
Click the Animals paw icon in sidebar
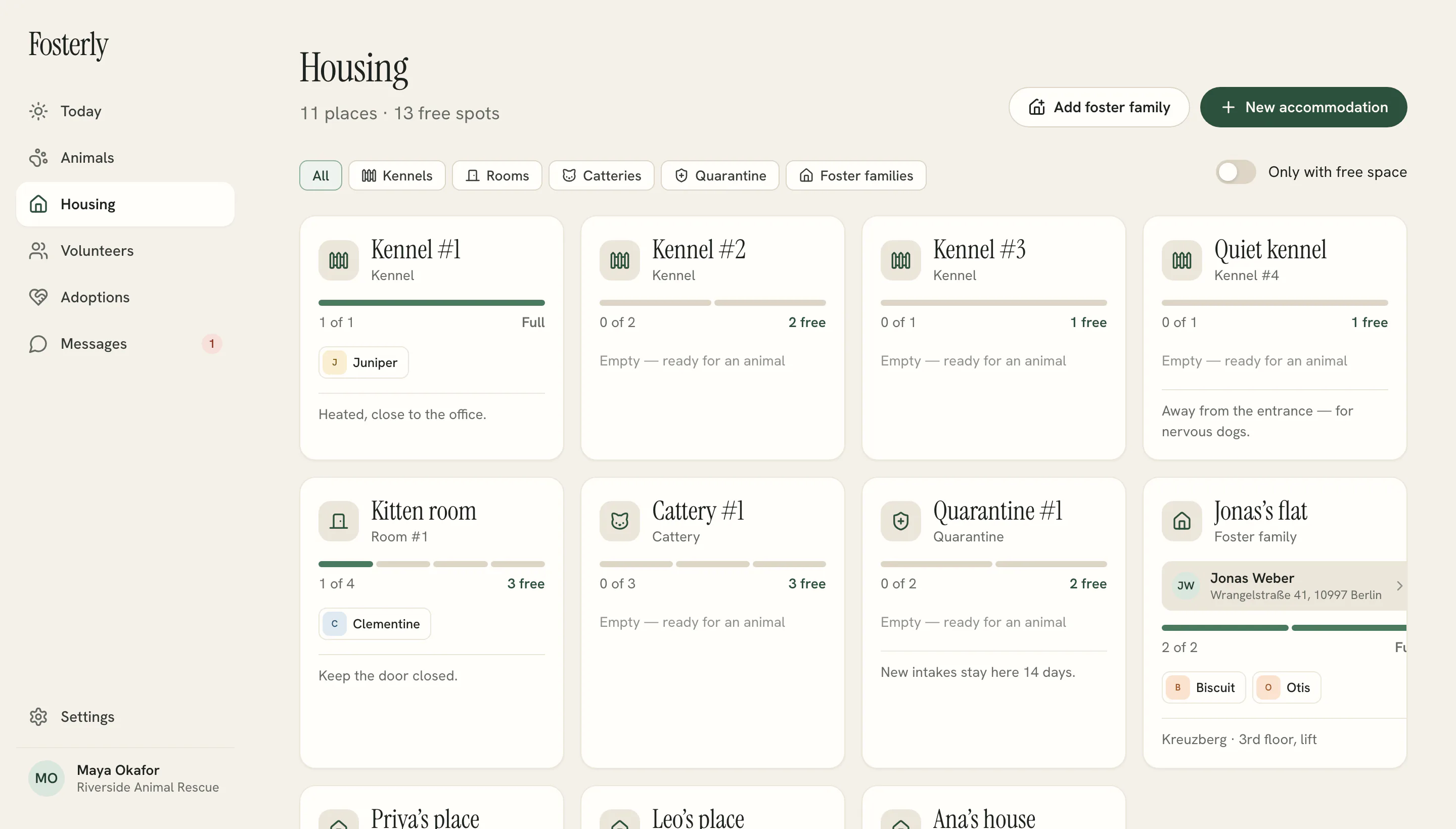(x=38, y=158)
